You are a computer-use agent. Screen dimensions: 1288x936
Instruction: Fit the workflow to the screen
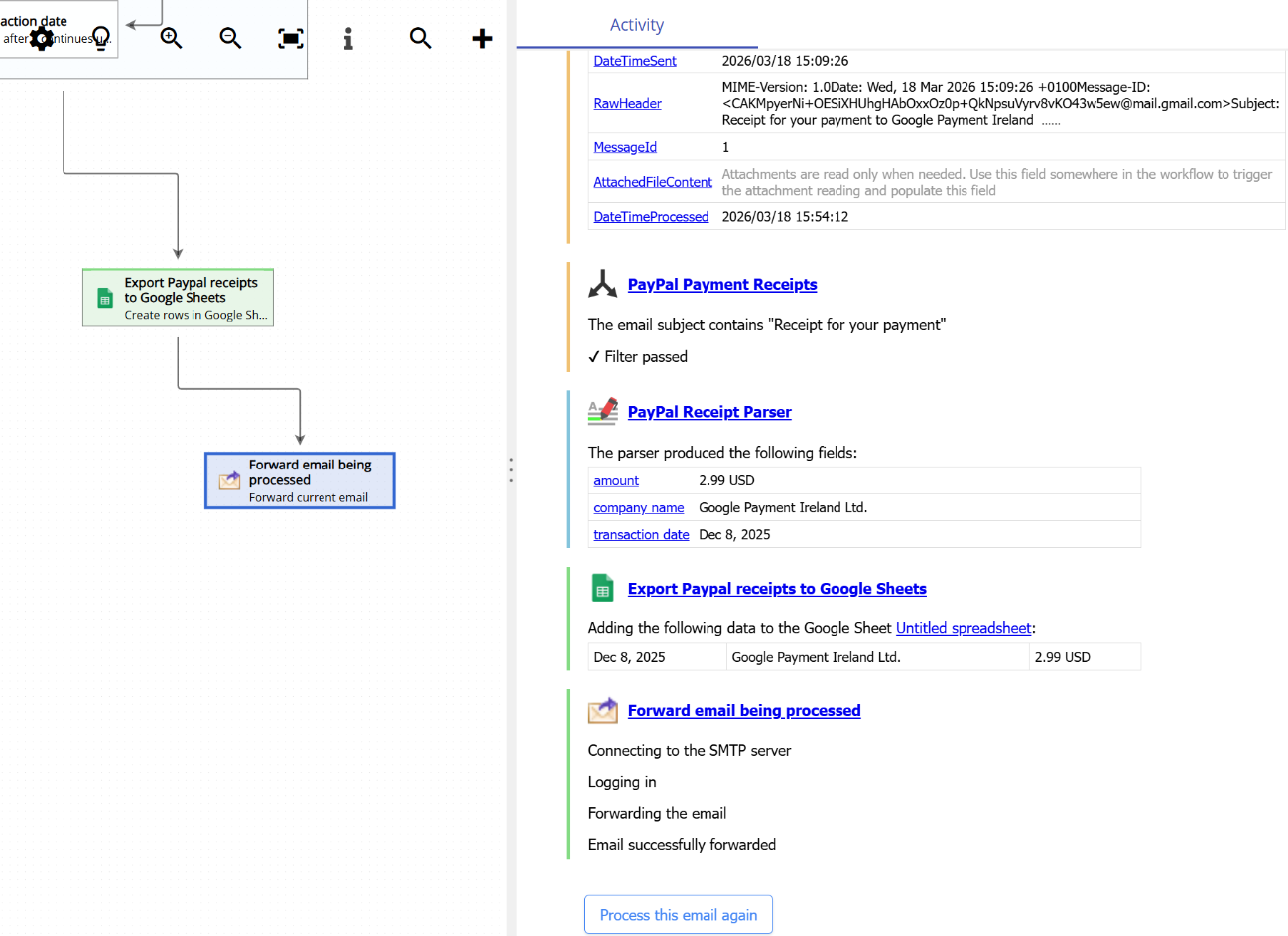pos(289,38)
